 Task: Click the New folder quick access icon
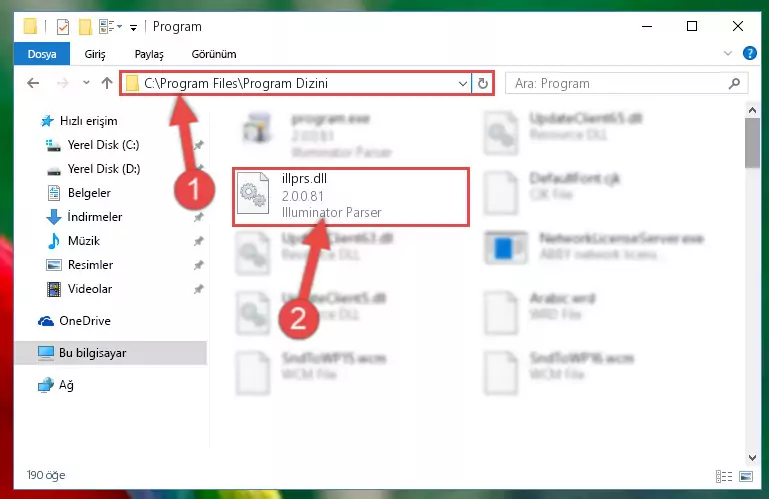(85, 27)
